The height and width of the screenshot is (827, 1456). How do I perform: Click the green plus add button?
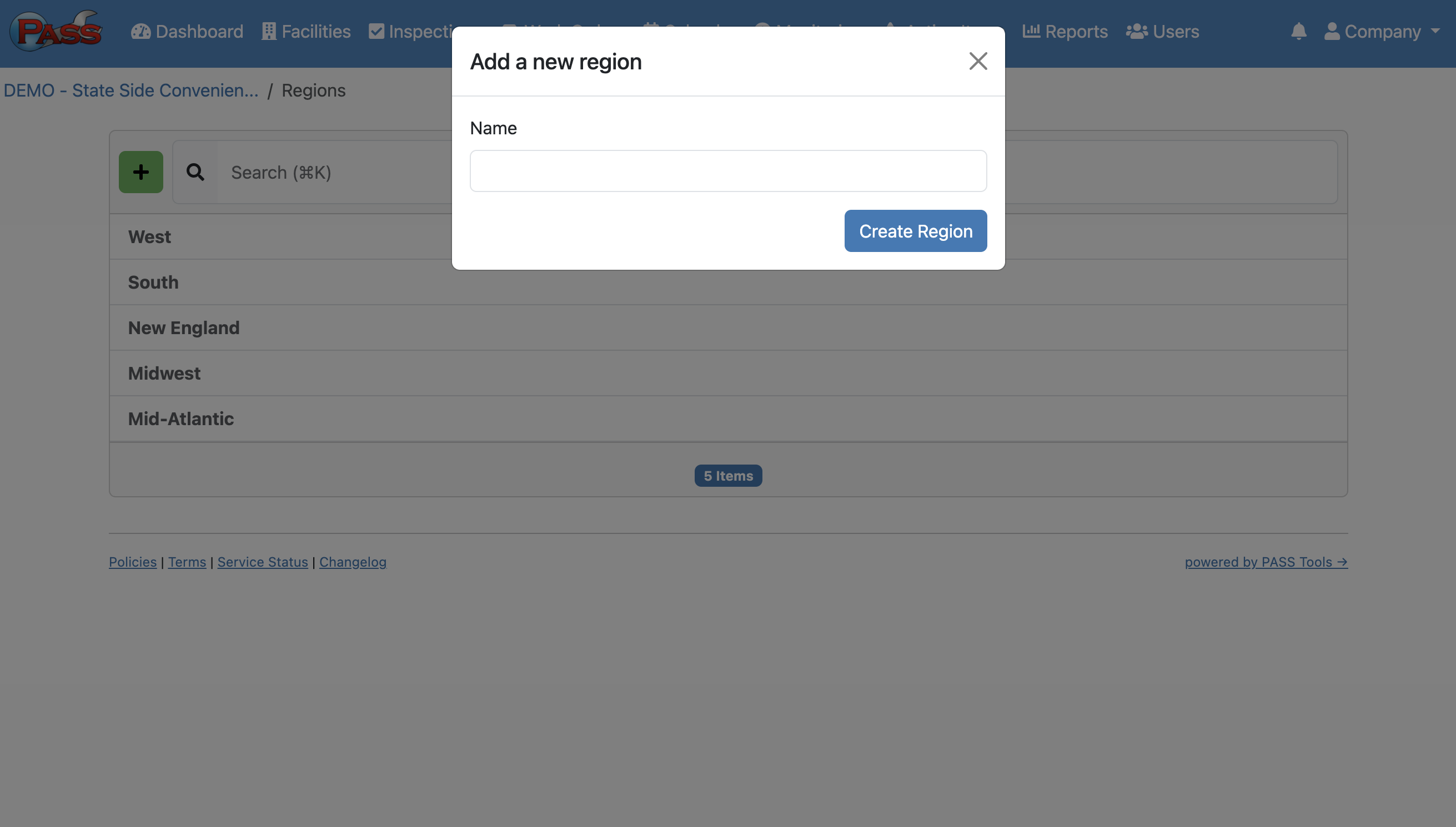pyautogui.click(x=141, y=172)
